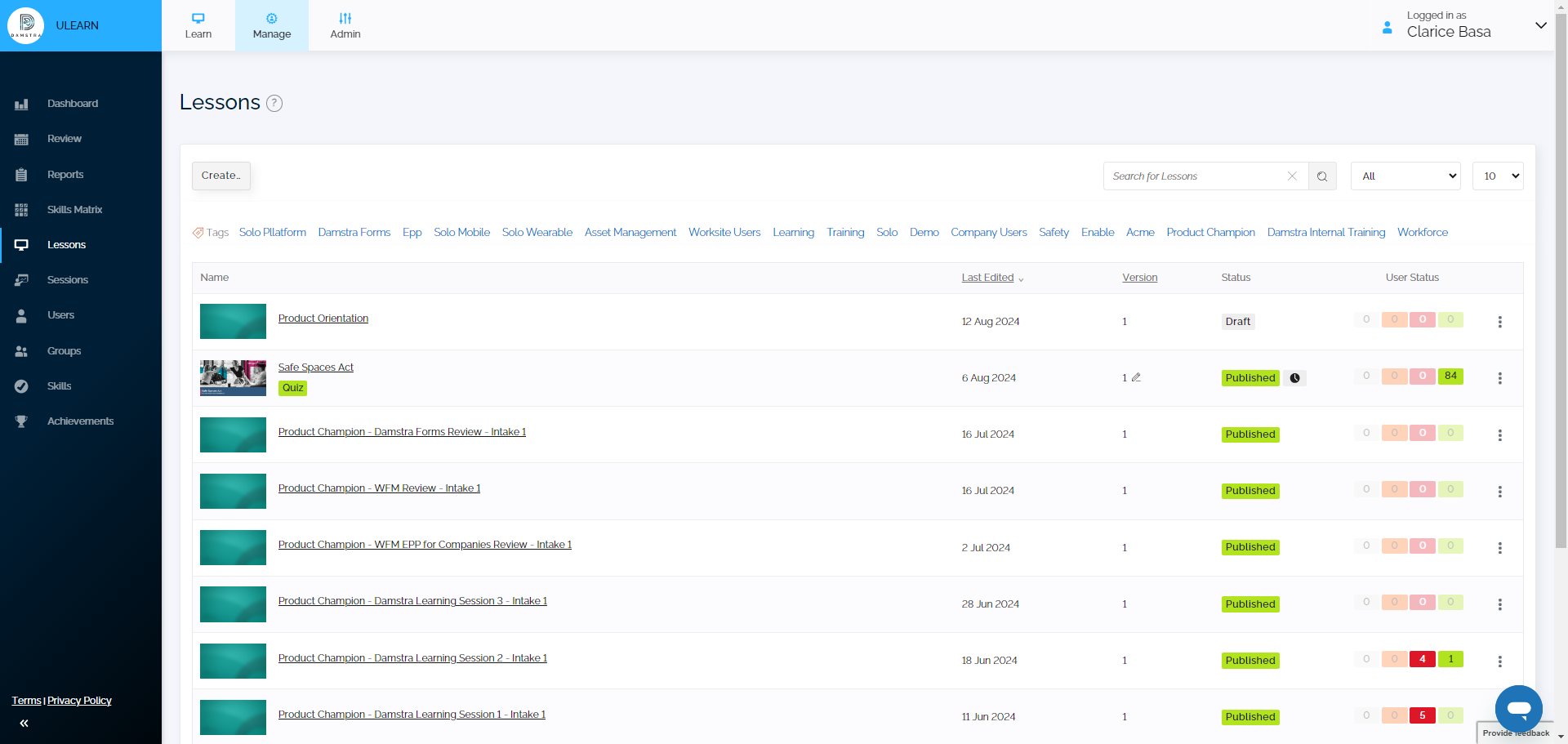Screen dimensions: 1568x744
Task: Click the clock icon beside Safe Spaces Act status
Action: tap(1294, 378)
